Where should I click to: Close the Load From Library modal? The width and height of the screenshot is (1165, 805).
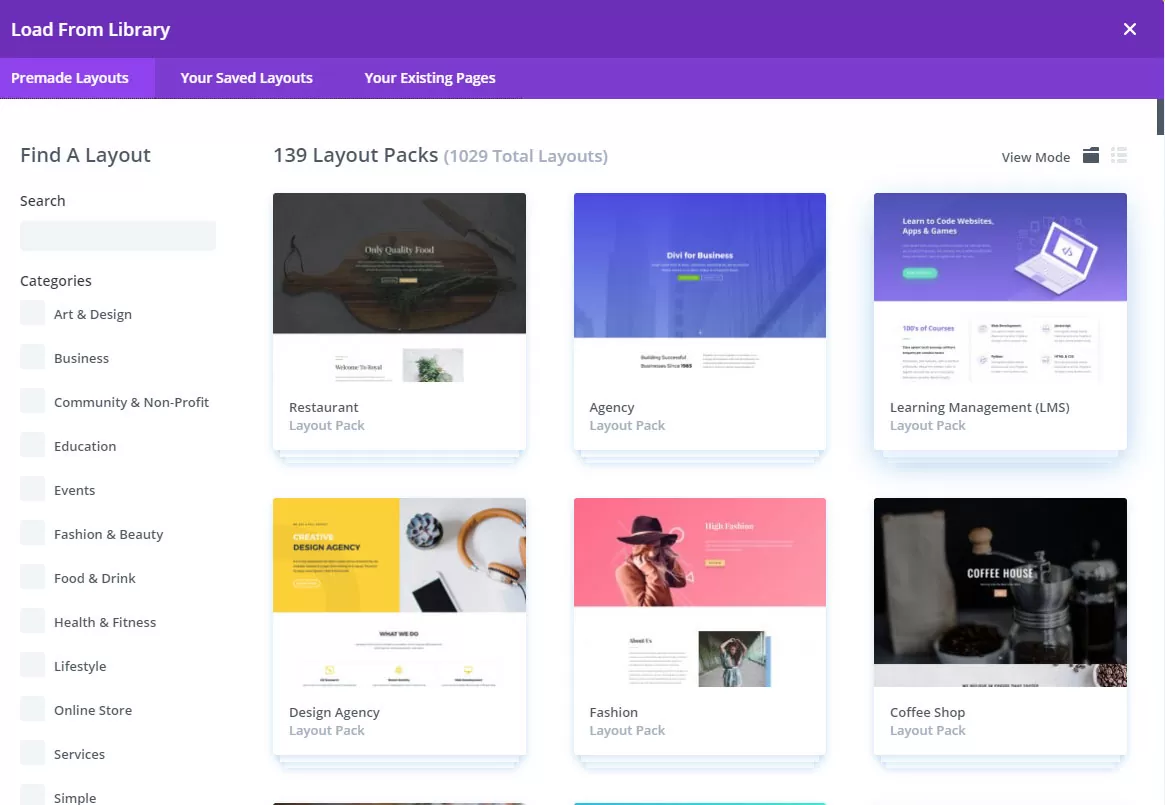tap(1129, 29)
